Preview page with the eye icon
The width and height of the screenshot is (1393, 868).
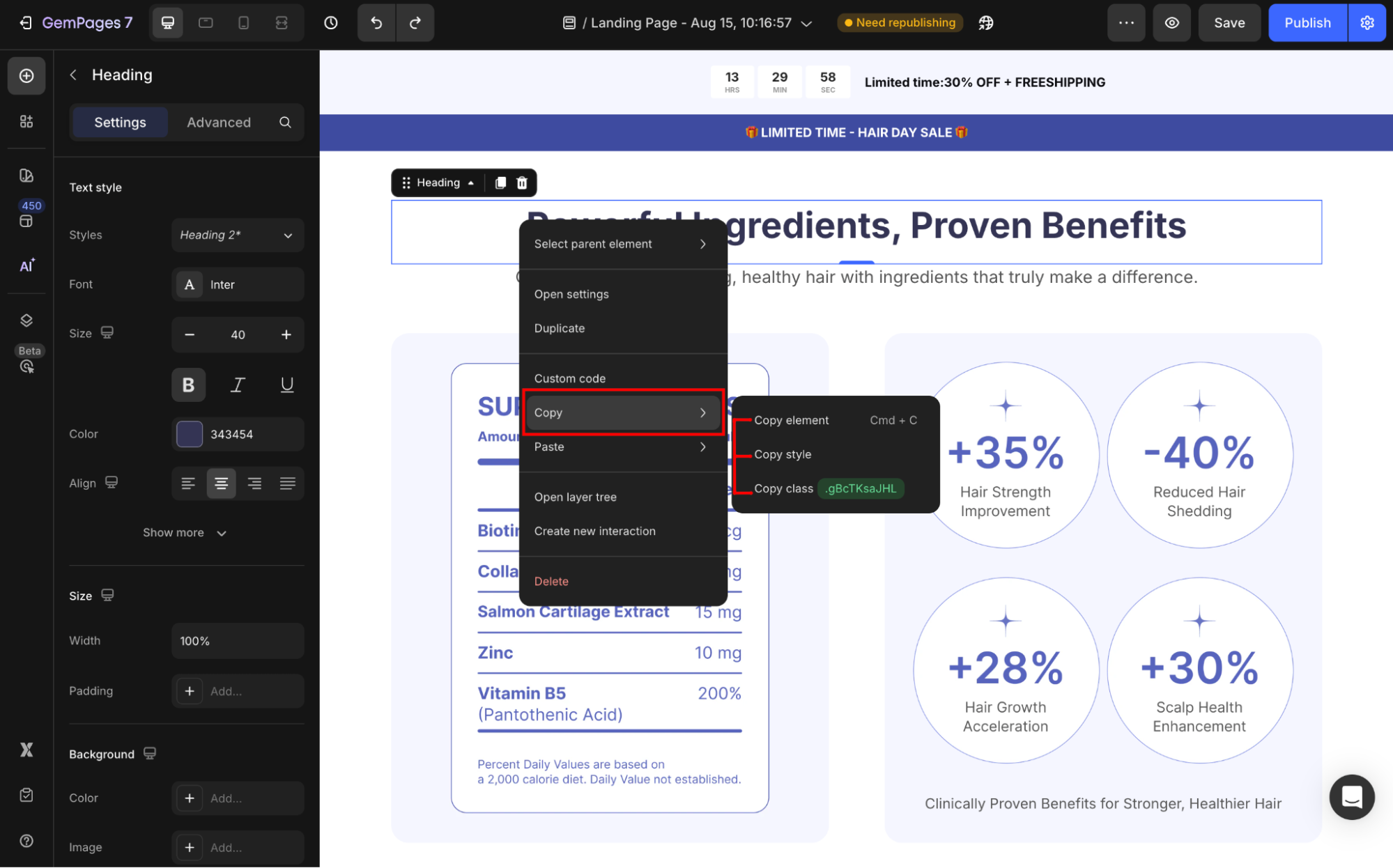[x=1172, y=23]
